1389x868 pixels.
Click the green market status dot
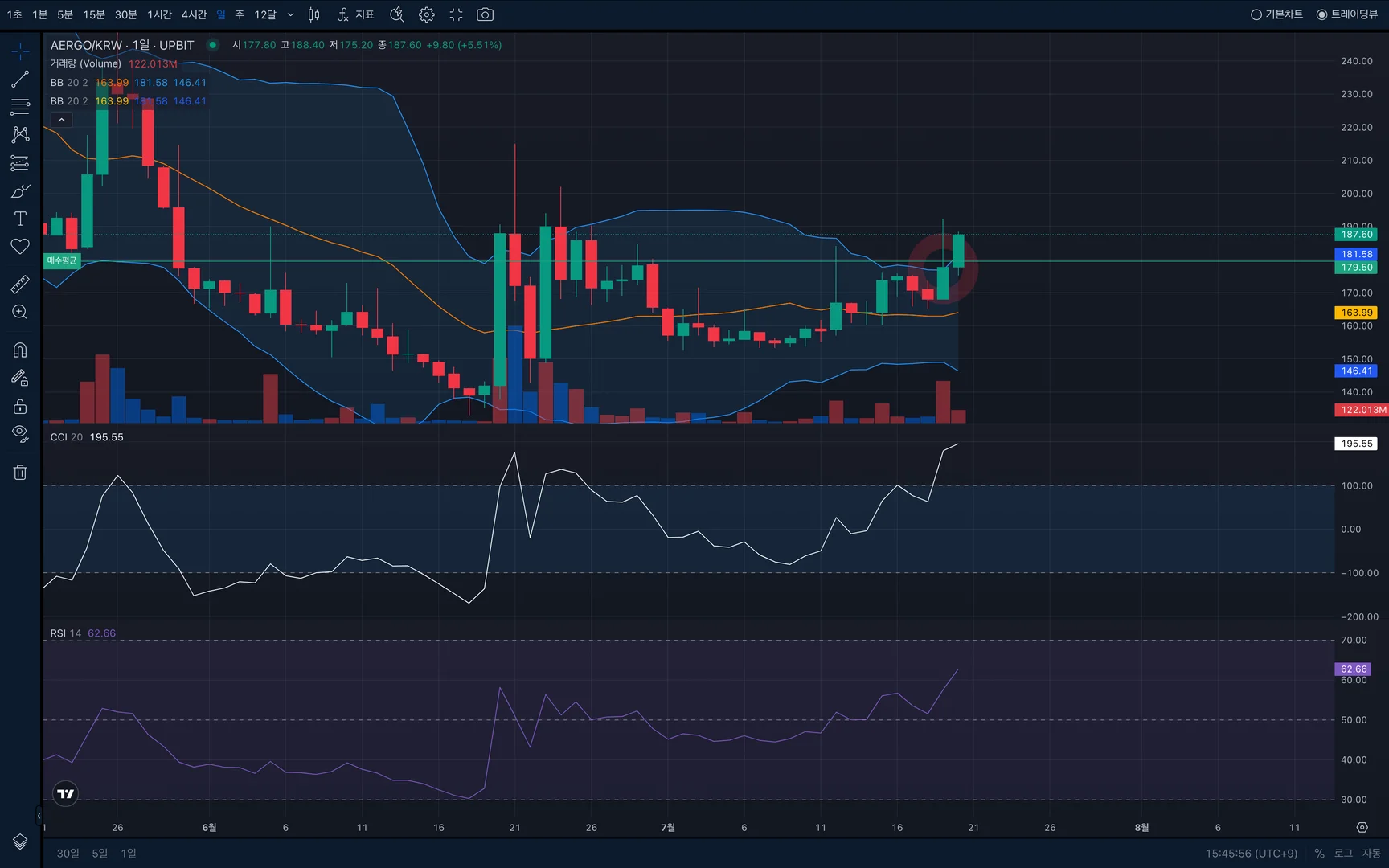click(212, 45)
